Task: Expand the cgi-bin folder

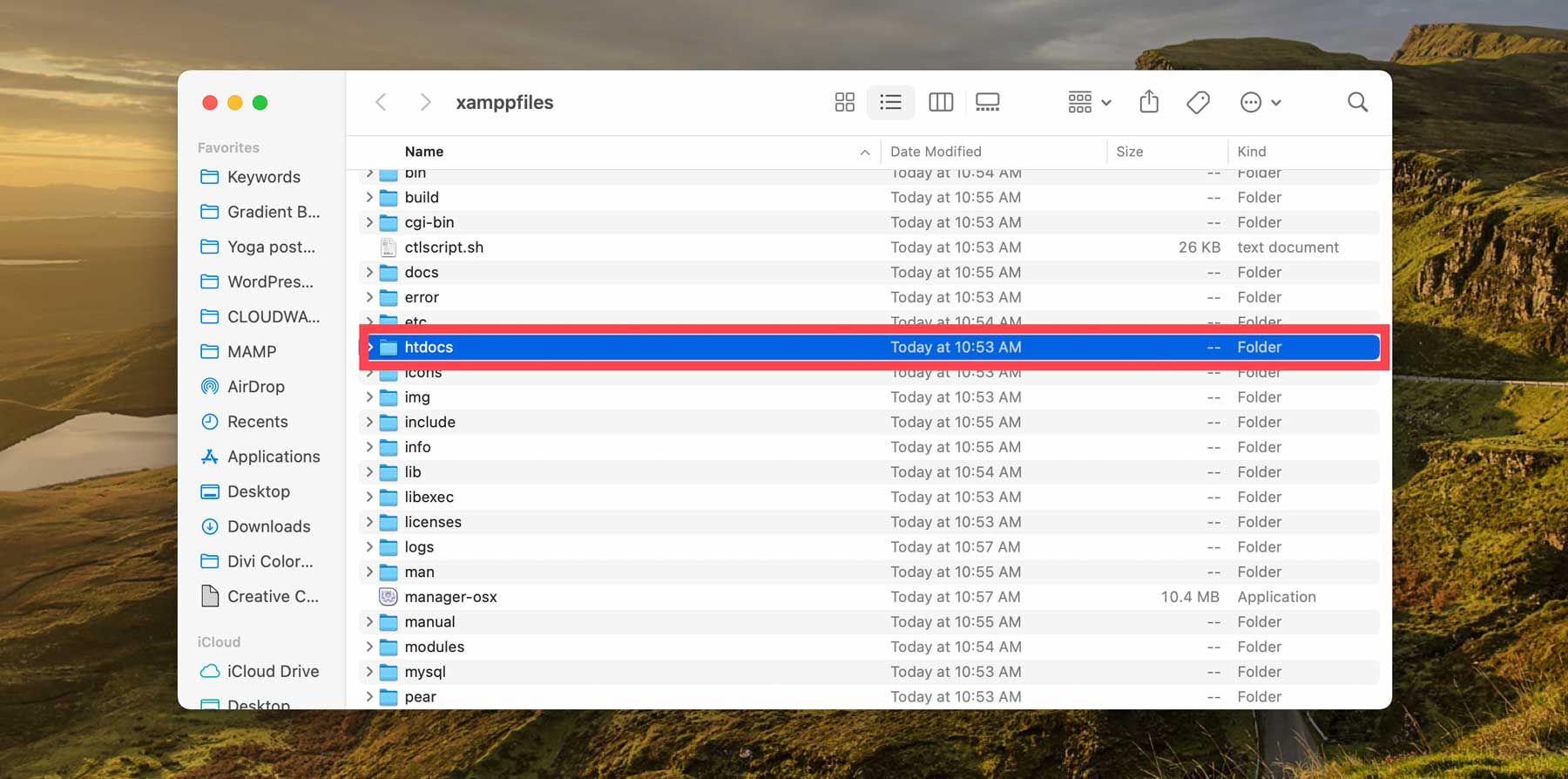Action: point(369,222)
